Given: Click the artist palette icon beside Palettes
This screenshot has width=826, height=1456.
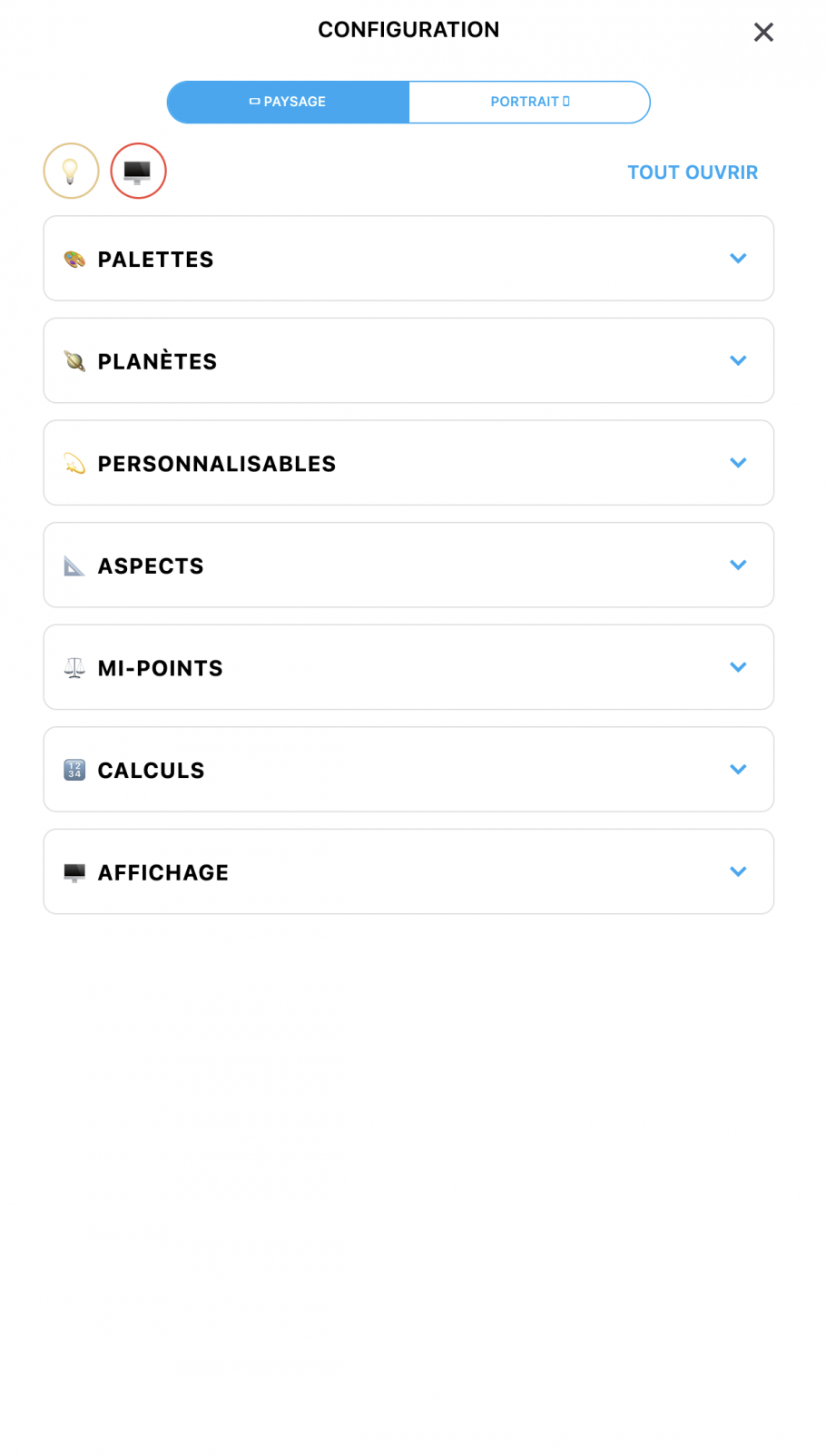Looking at the screenshot, I should [x=74, y=260].
